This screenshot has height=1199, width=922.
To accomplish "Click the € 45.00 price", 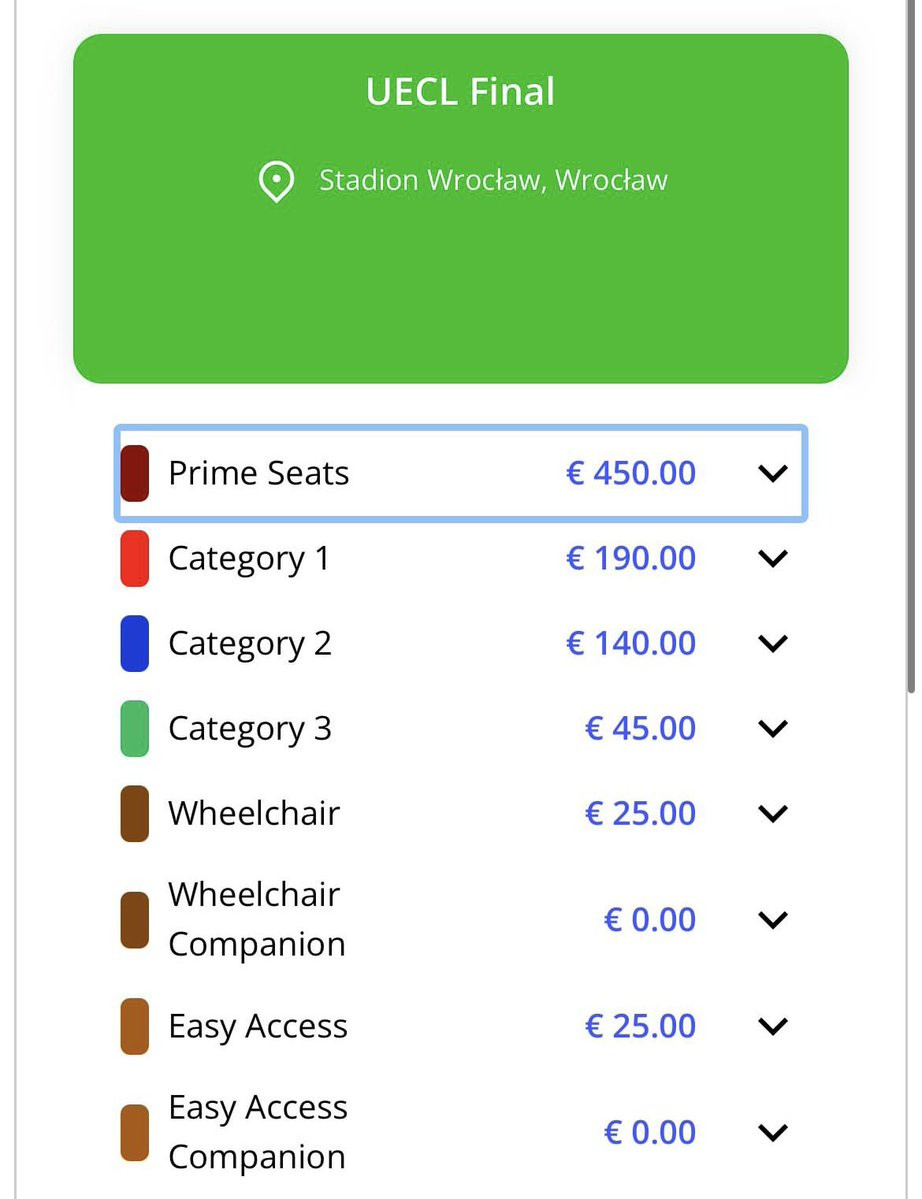I will (x=640, y=728).
